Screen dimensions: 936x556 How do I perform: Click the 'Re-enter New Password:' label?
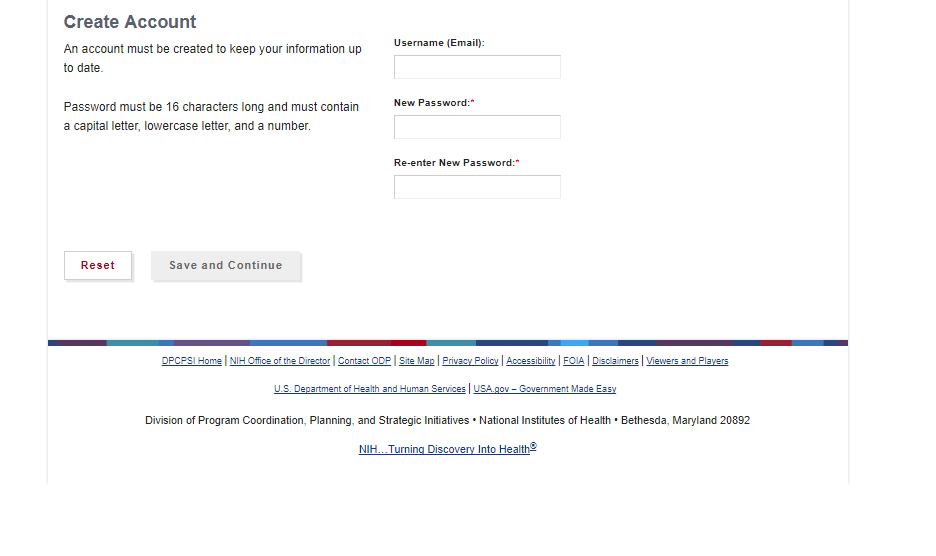click(x=457, y=162)
